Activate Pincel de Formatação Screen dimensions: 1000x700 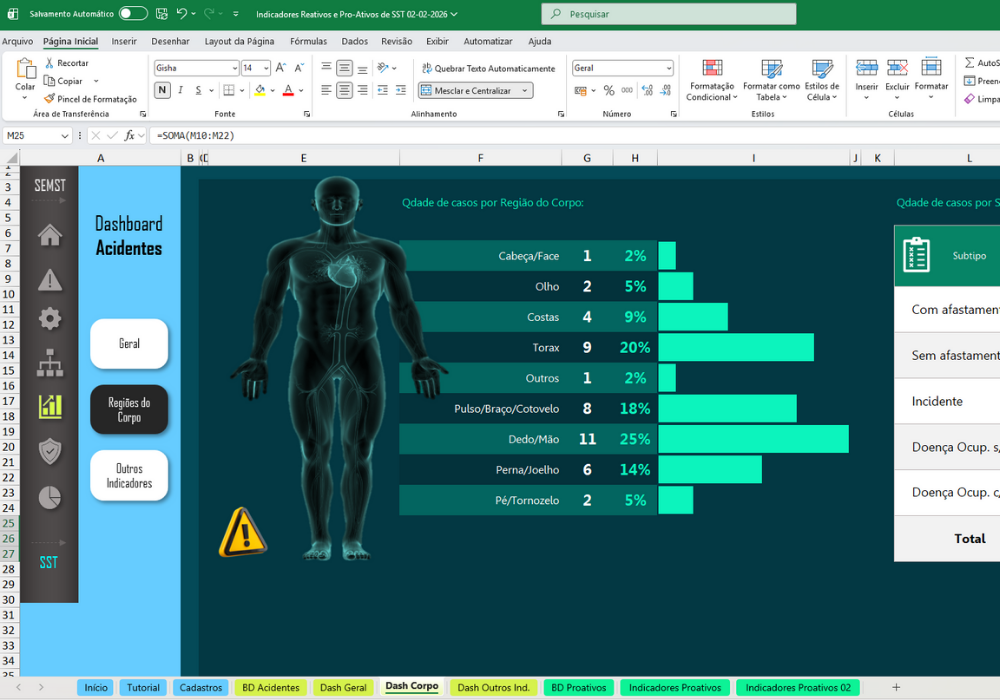click(x=91, y=99)
